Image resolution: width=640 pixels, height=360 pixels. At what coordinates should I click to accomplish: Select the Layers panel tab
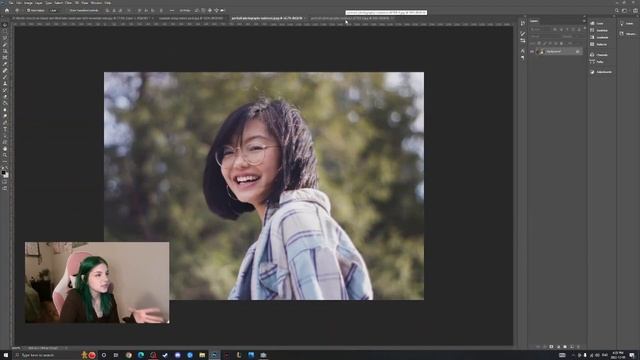534,21
